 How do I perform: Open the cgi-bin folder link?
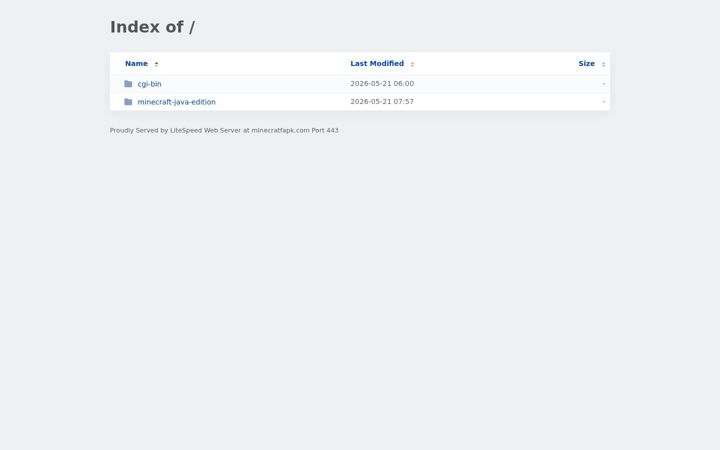[x=149, y=84]
